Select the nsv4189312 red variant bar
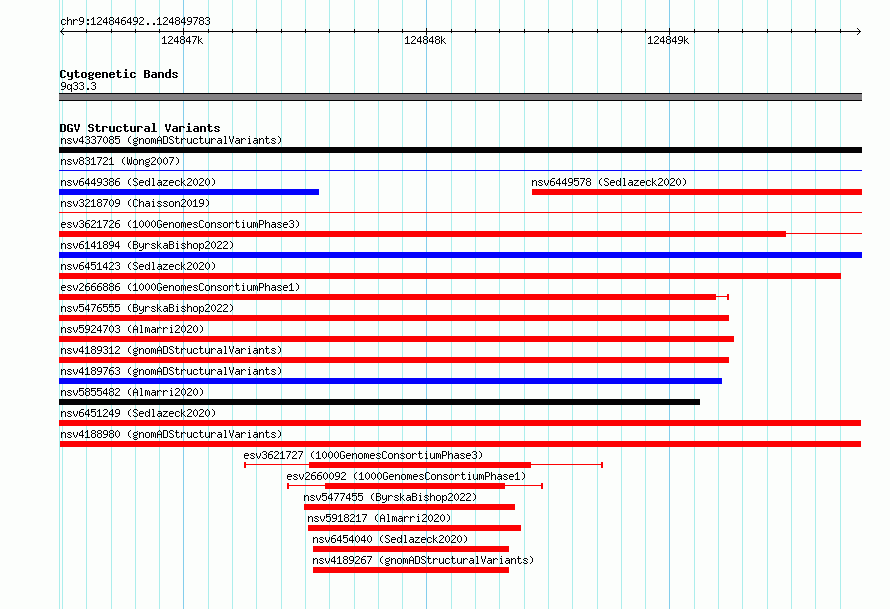Image resolution: width=890 pixels, height=609 pixels. pos(394,360)
